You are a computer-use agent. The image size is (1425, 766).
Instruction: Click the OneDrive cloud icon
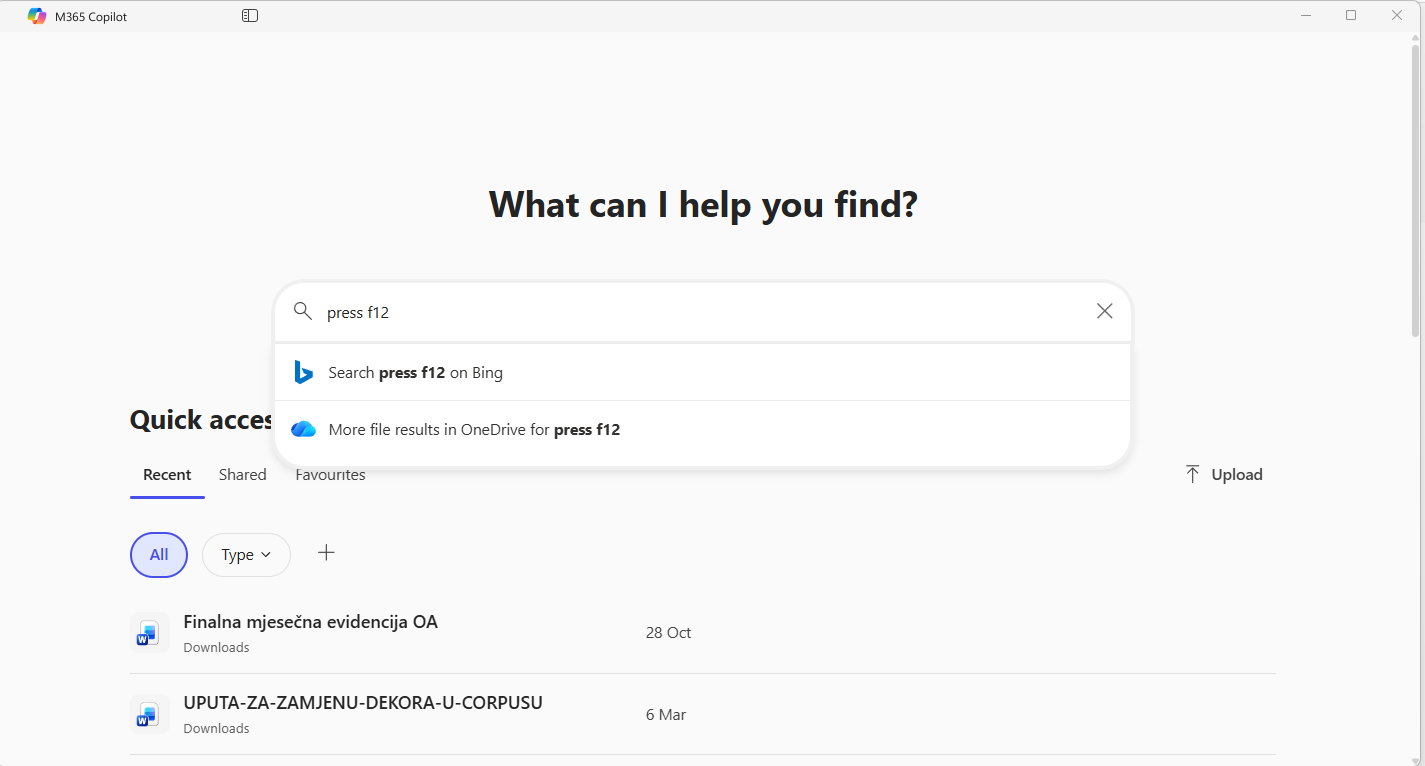pos(303,430)
